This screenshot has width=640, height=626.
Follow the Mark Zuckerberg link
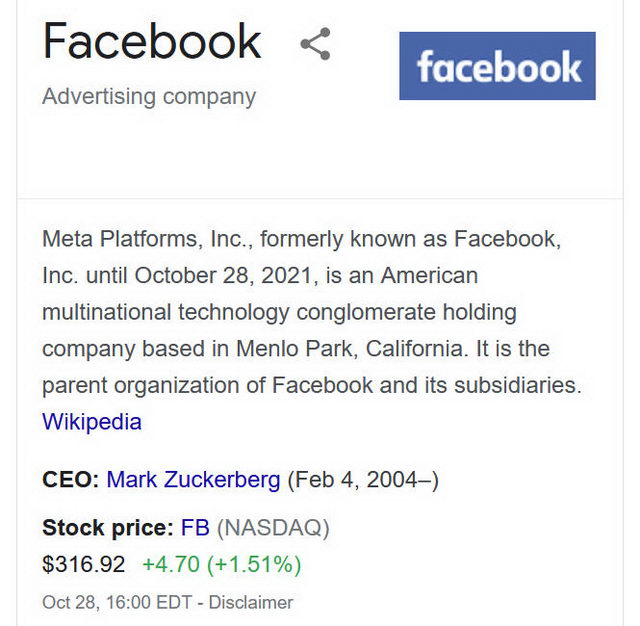click(193, 480)
